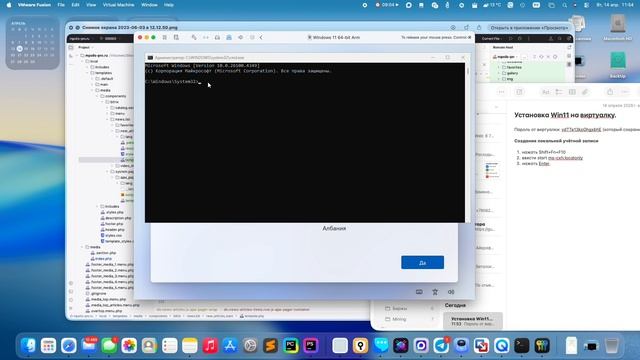Select header.php in project tree
The height and width of the screenshot is (360, 640).
112,229
